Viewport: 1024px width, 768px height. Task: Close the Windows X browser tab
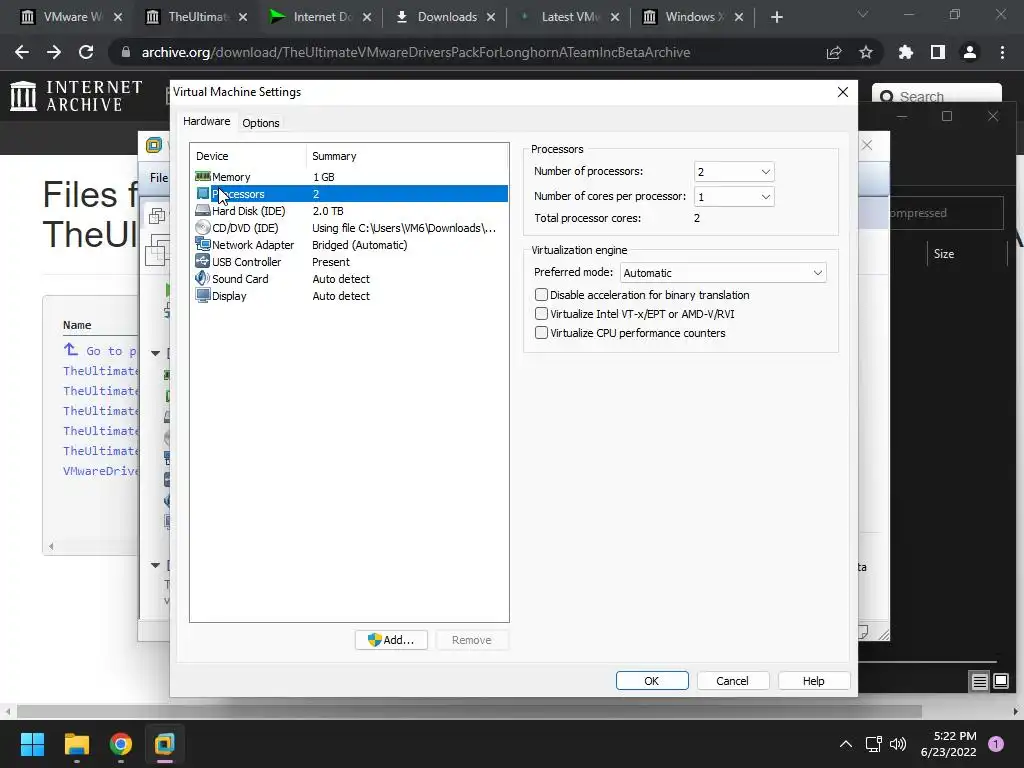739,17
